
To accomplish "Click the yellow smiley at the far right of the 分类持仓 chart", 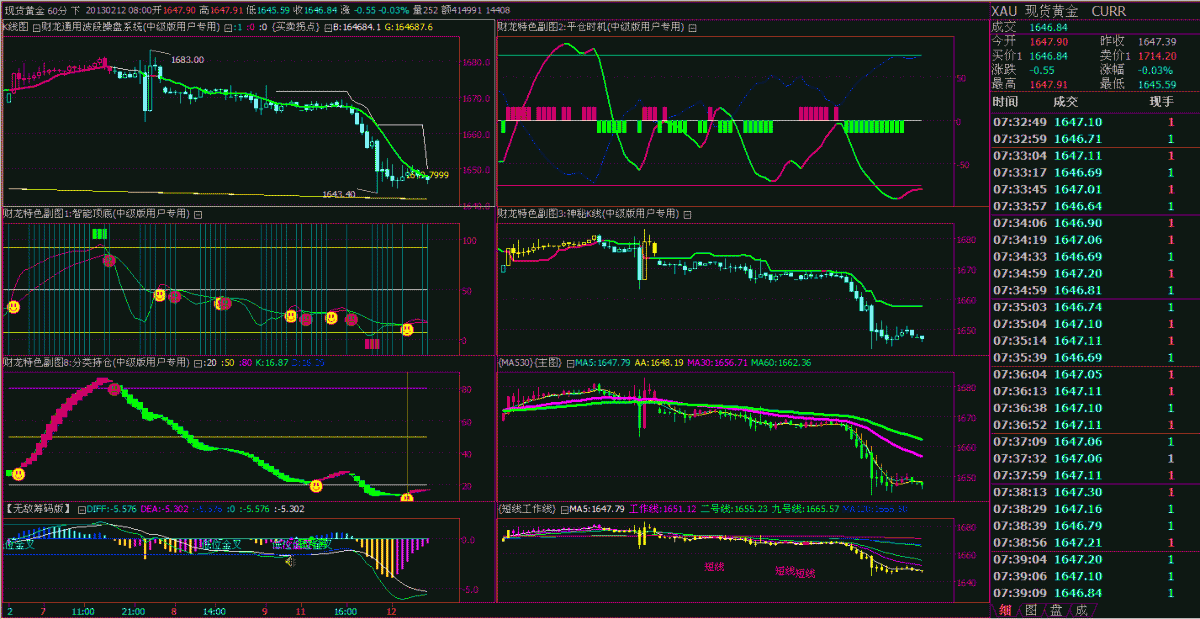I will click(x=407, y=497).
